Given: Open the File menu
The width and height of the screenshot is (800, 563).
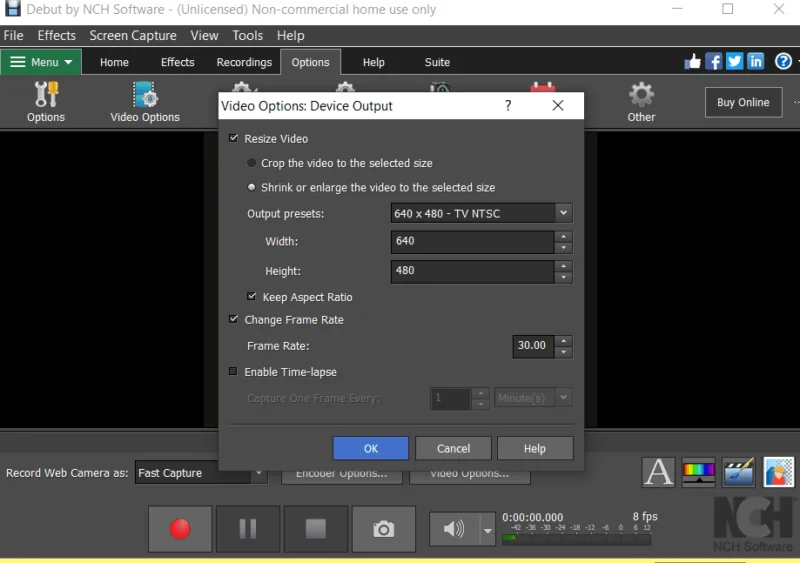Looking at the screenshot, I should point(13,36).
